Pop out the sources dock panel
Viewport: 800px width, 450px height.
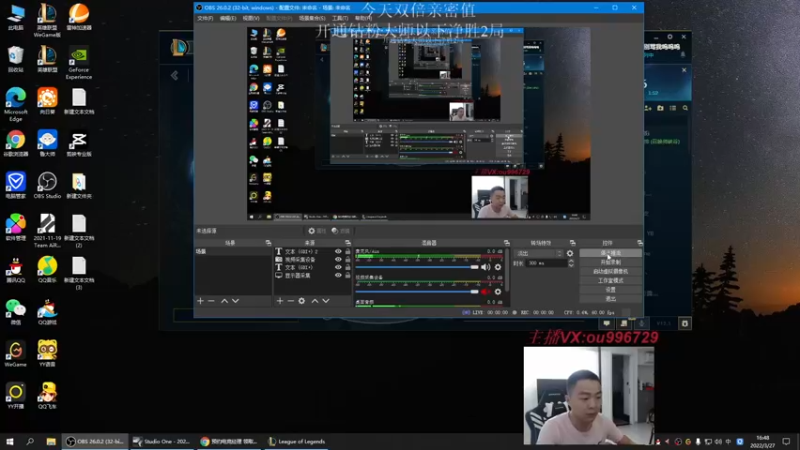tap(348, 243)
